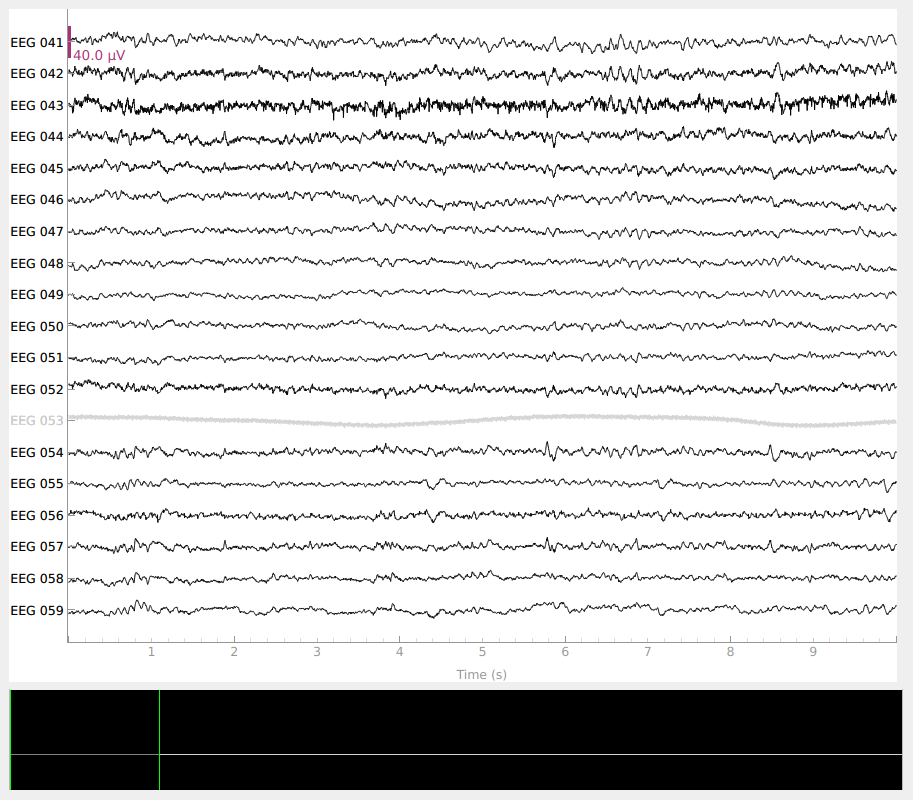Click the 5 second tick on time axis

482,651
